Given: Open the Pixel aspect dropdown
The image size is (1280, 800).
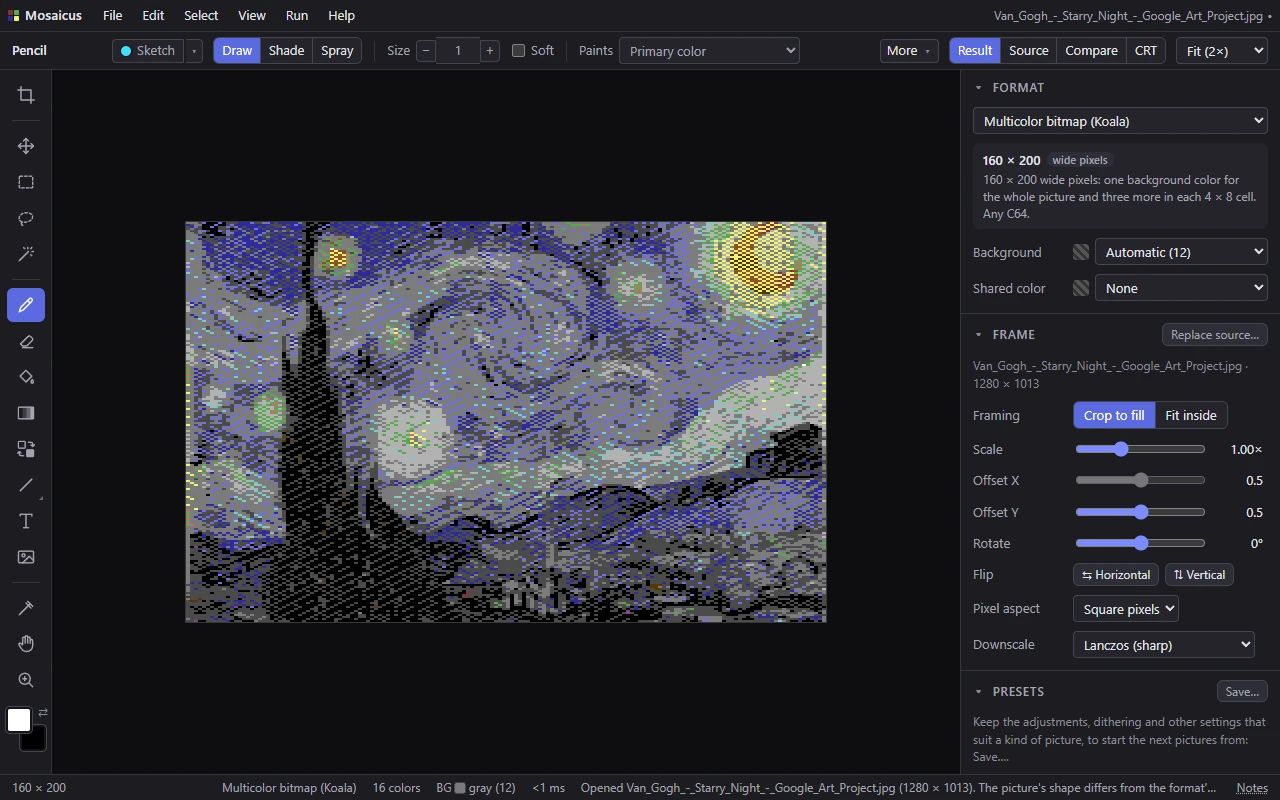Looking at the screenshot, I should coord(1126,609).
